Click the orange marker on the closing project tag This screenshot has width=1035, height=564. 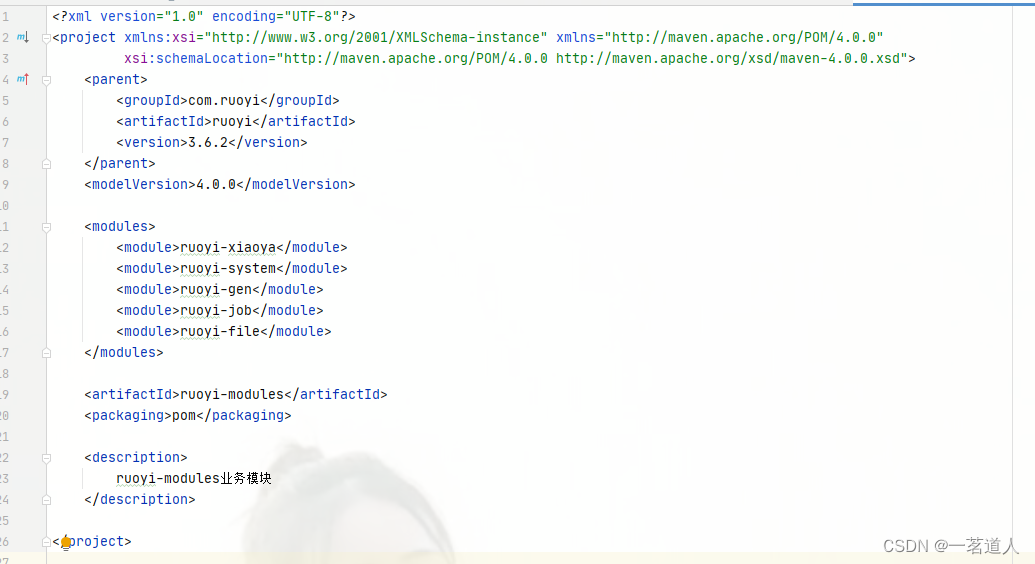(65, 543)
